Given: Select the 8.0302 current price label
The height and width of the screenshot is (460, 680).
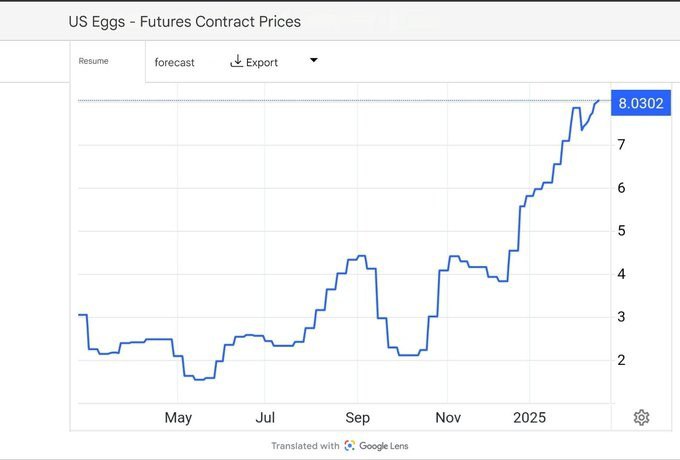Looking at the screenshot, I should (x=641, y=103).
